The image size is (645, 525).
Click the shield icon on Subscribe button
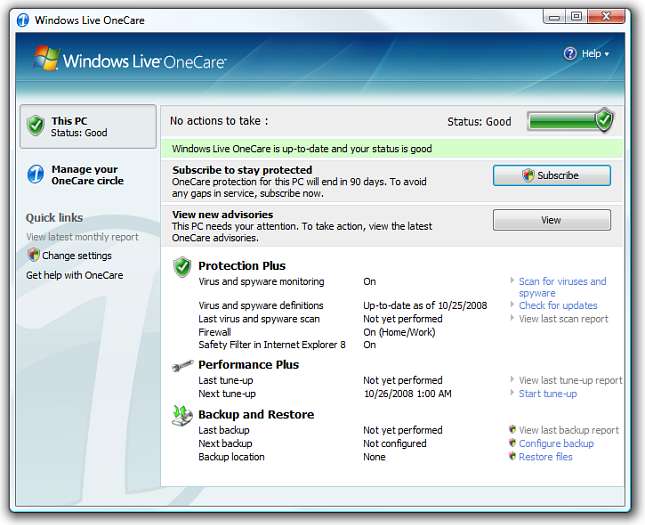pos(528,175)
